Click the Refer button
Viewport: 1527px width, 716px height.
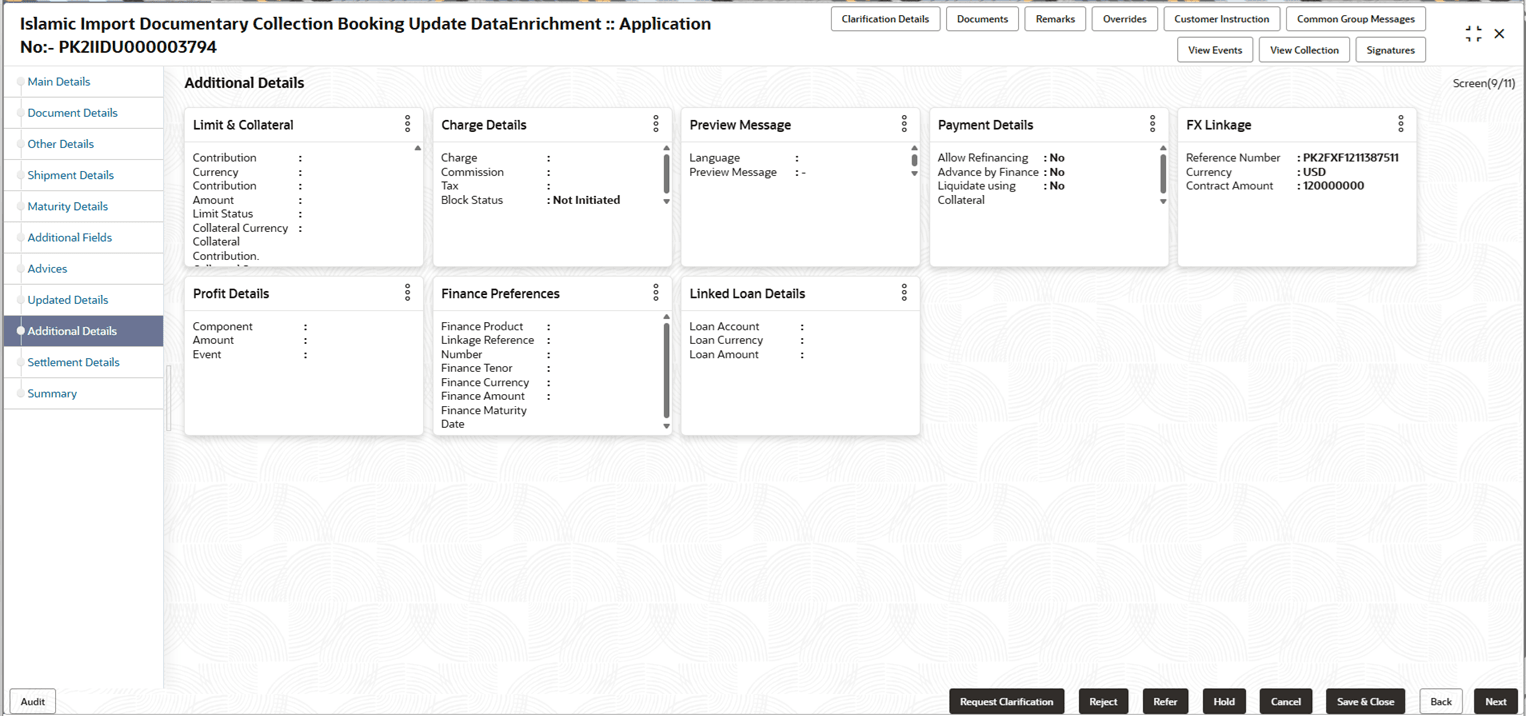click(1165, 702)
